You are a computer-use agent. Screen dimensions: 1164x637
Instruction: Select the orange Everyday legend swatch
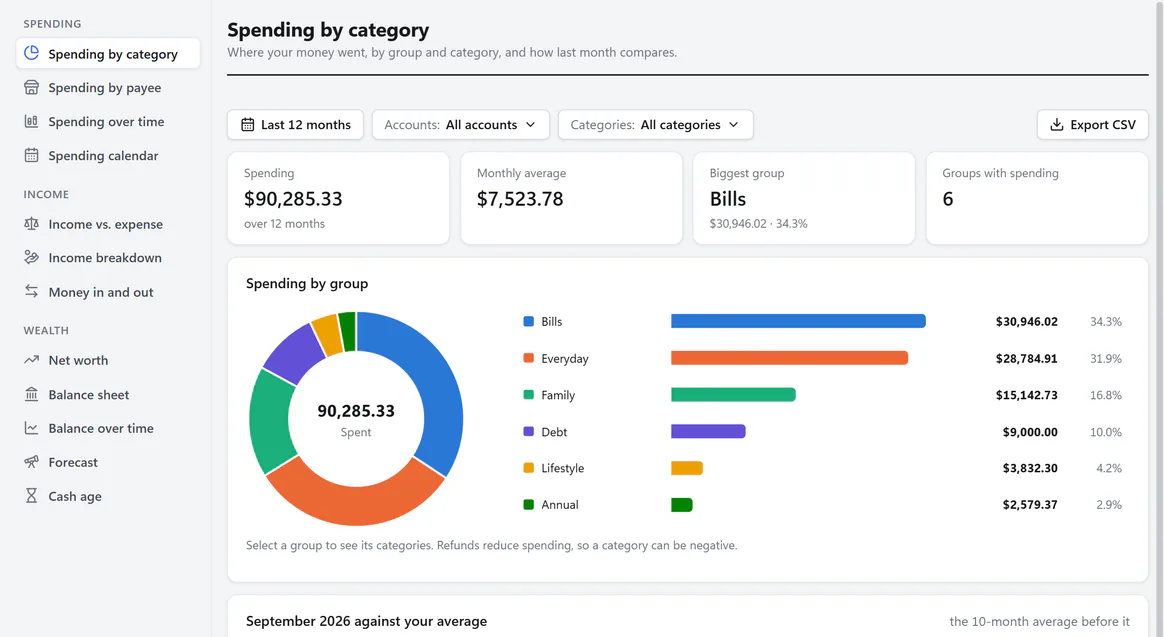[x=529, y=358]
